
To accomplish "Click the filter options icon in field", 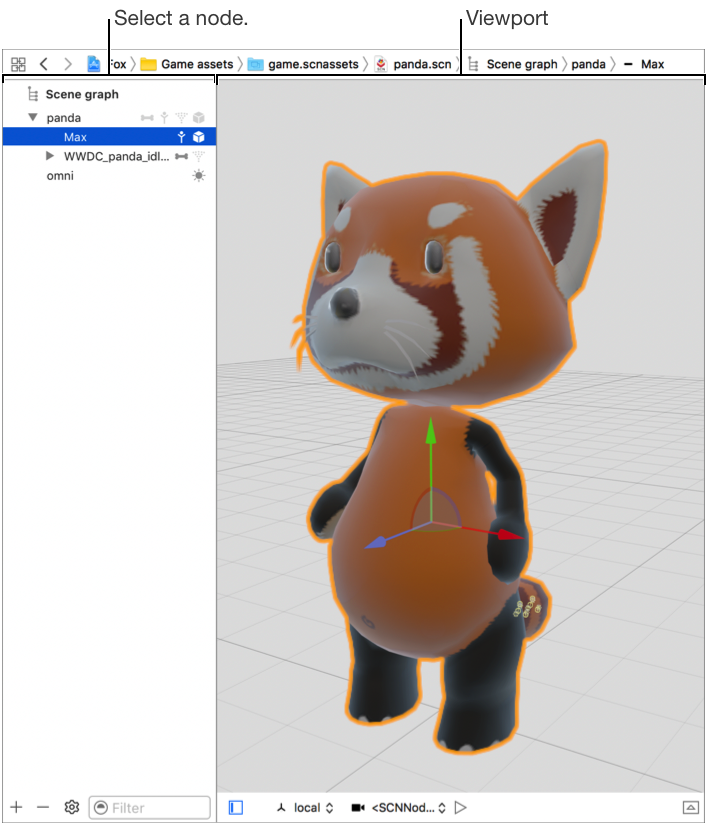I will point(101,807).
